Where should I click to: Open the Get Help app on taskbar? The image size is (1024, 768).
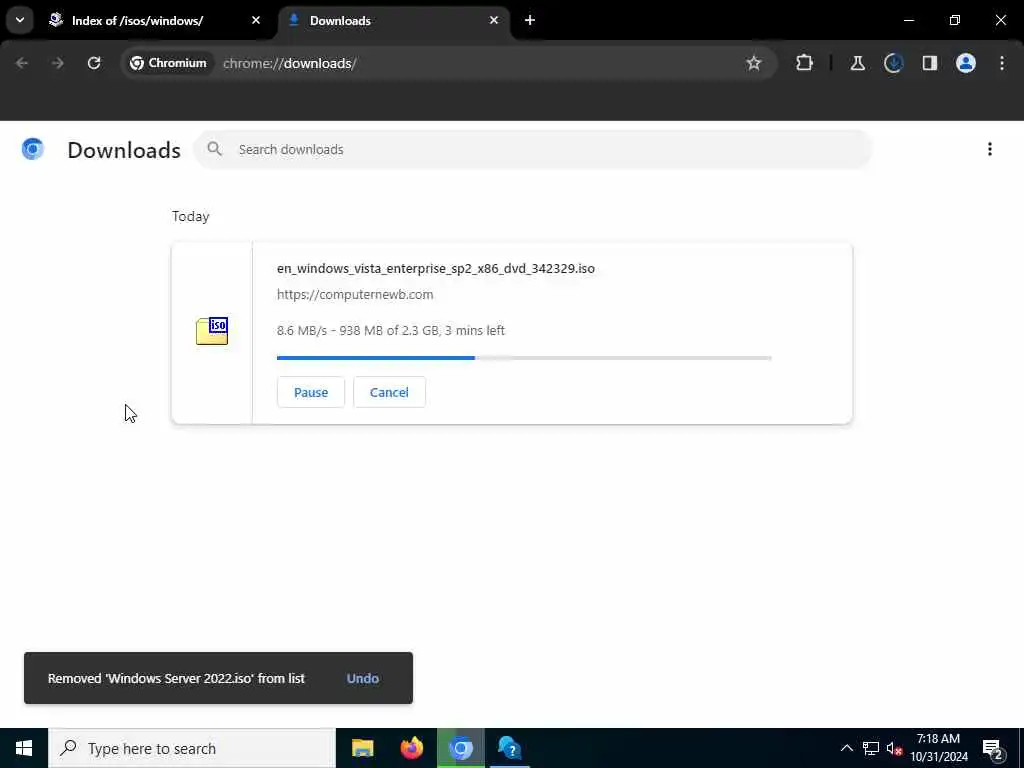pyautogui.click(x=509, y=748)
